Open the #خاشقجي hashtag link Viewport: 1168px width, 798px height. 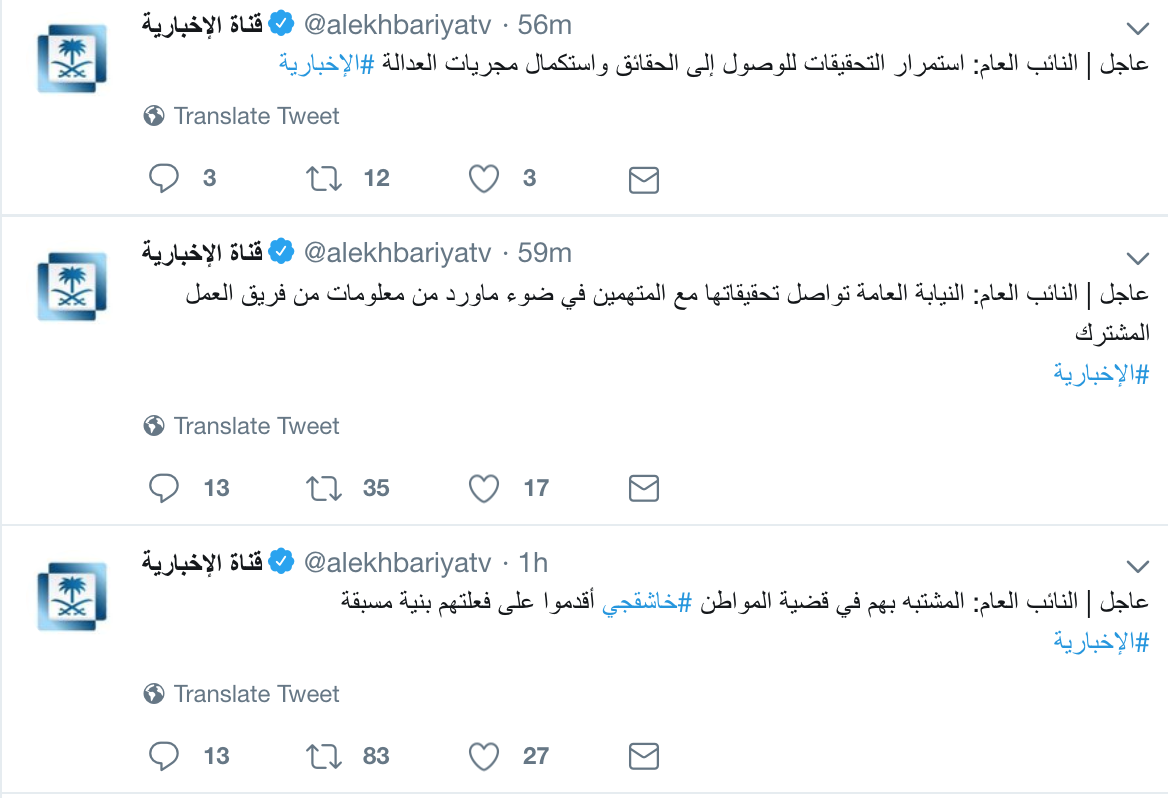click(x=647, y=601)
